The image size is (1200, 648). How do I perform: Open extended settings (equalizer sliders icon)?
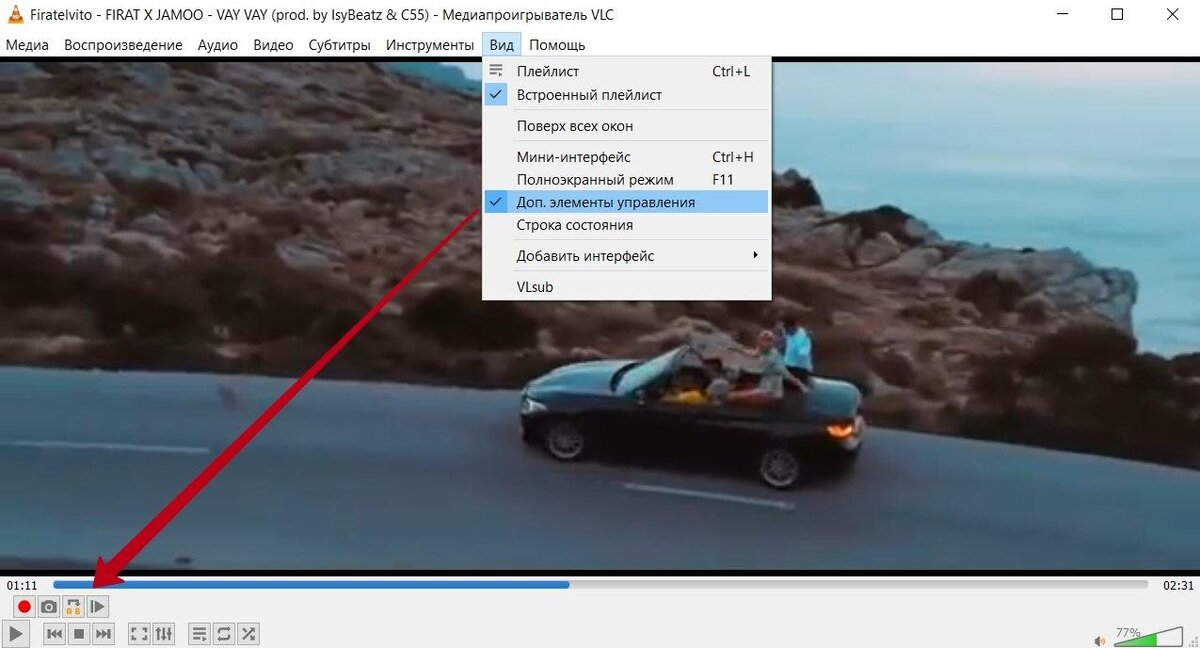tap(164, 633)
